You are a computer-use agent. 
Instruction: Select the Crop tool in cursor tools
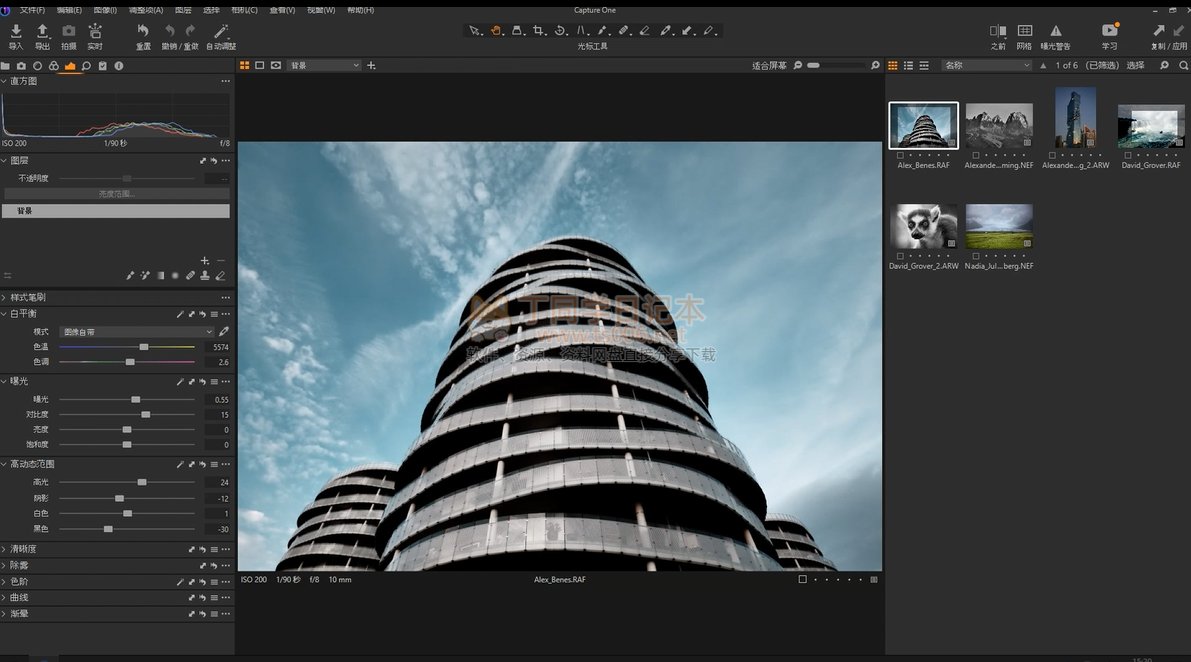(539, 31)
